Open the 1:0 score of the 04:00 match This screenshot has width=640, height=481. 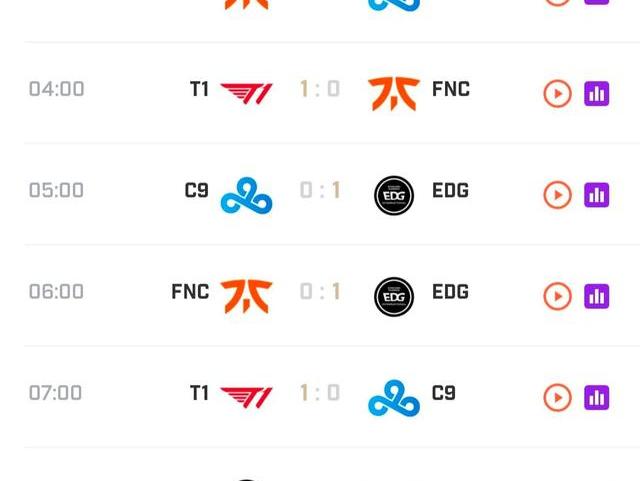pyautogui.click(x=320, y=89)
